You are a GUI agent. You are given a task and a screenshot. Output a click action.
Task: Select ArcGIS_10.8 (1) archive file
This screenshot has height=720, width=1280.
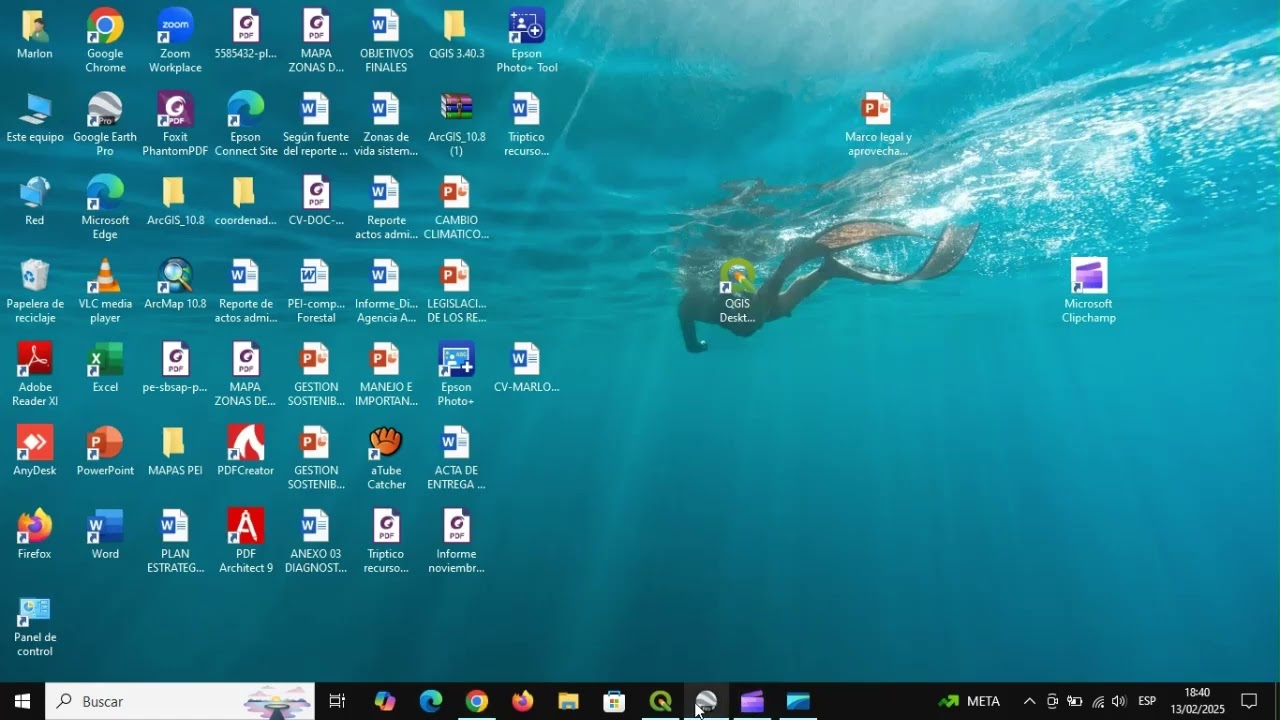coord(456,124)
